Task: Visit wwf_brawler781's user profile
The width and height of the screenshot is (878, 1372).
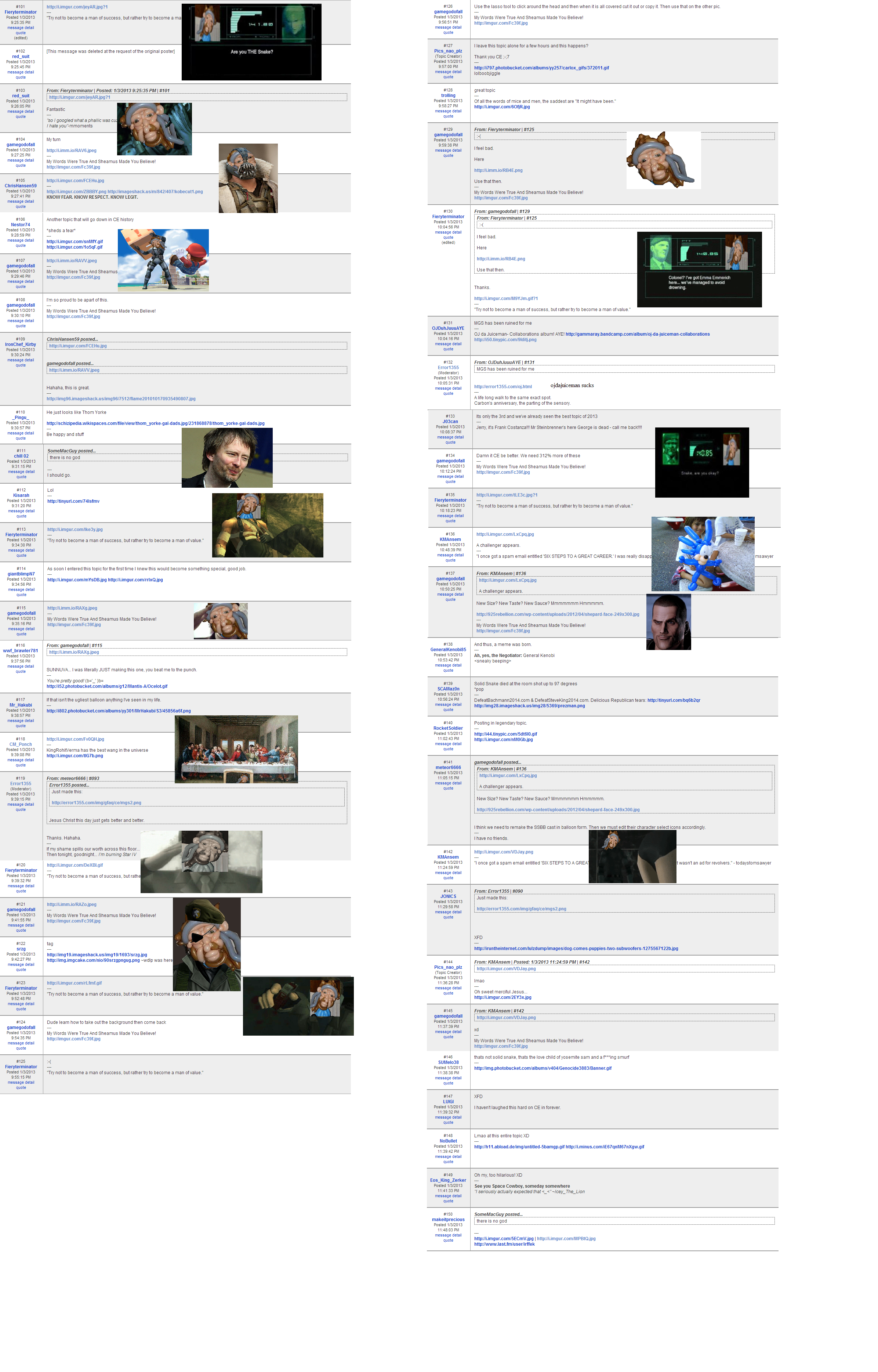Action: pos(21,651)
